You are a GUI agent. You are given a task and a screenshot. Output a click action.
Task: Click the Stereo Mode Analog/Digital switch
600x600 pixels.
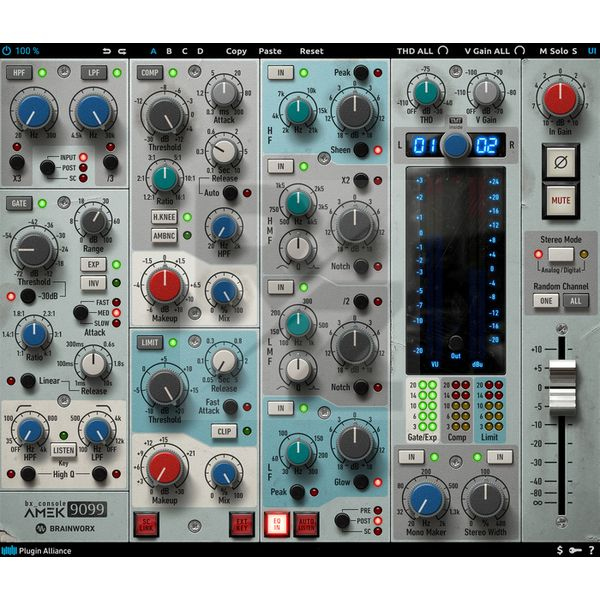click(561, 254)
